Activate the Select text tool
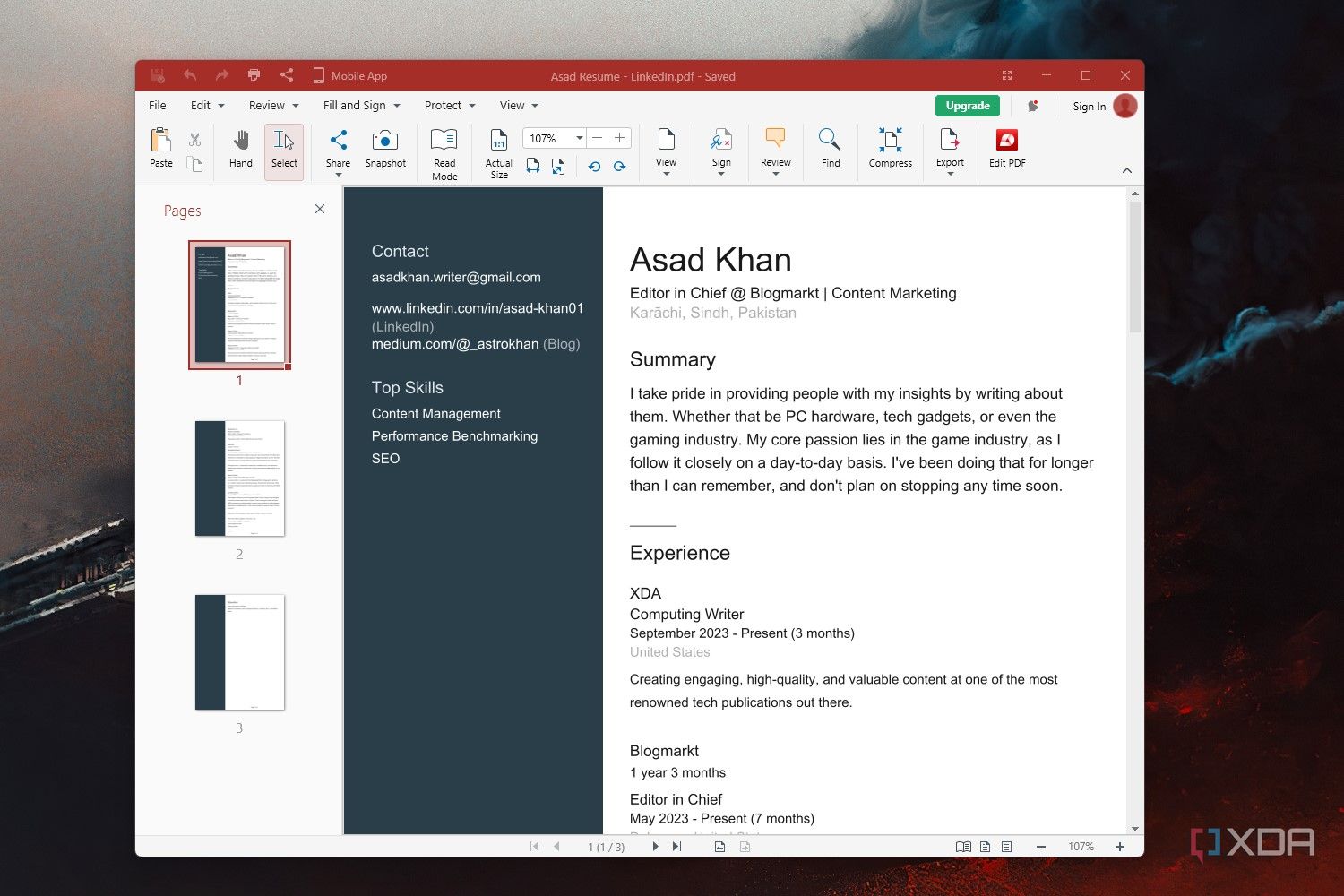 click(x=284, y=151)
